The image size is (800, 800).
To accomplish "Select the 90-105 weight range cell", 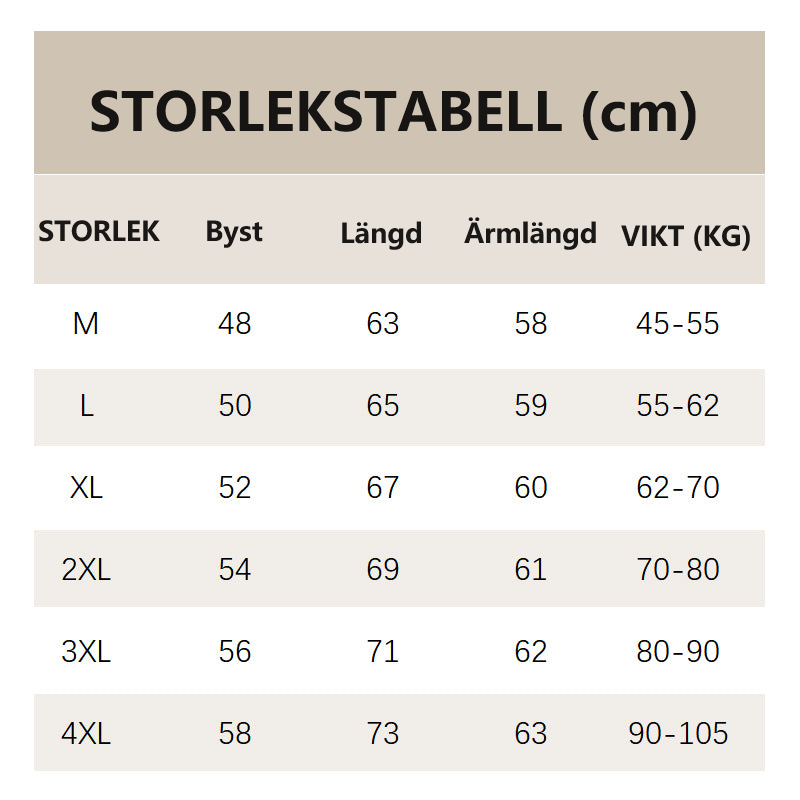I will click(x=678, y=734).
